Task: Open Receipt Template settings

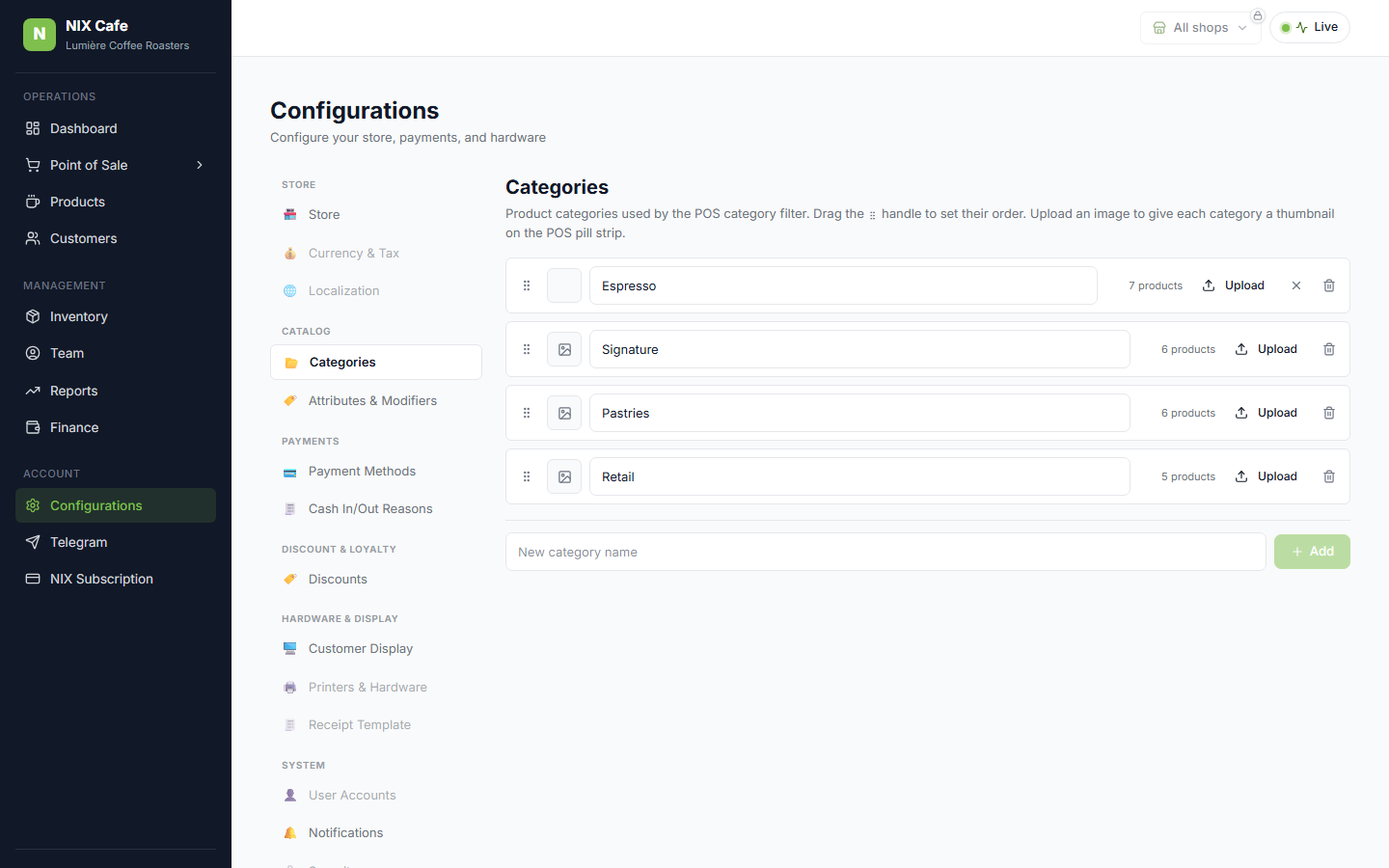Action: (376, 724)
